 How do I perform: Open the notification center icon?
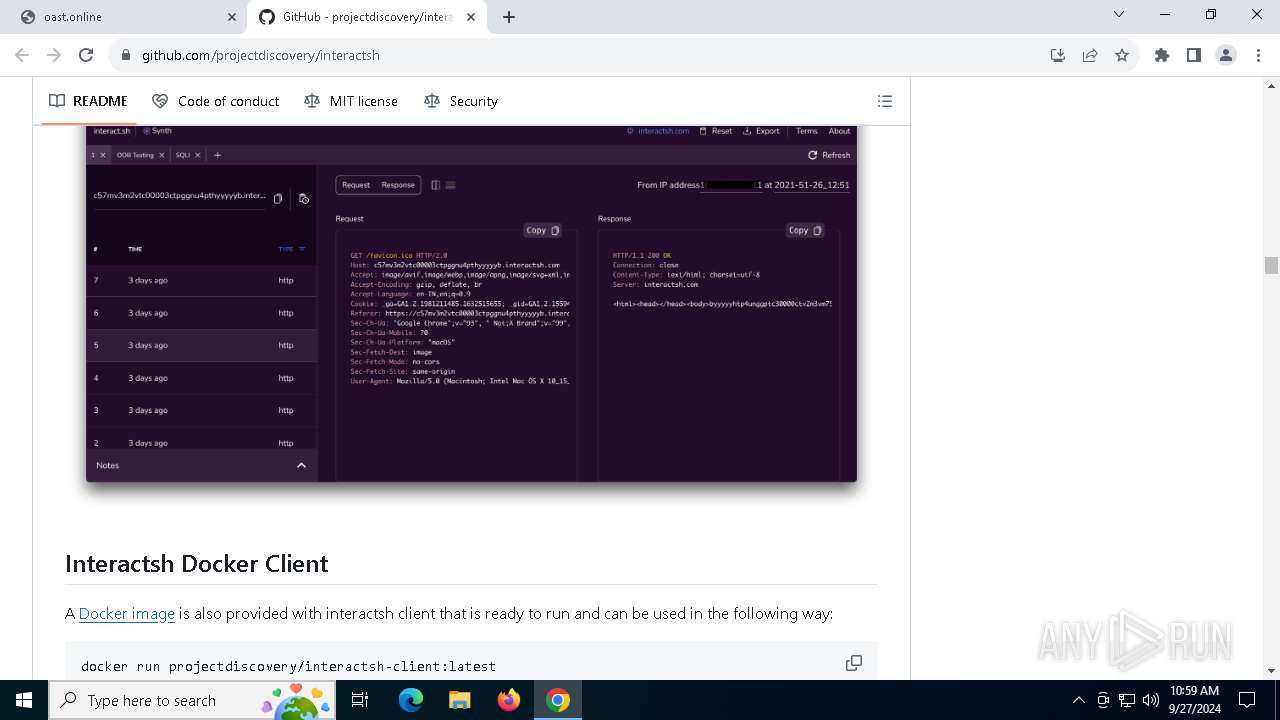1247,700
